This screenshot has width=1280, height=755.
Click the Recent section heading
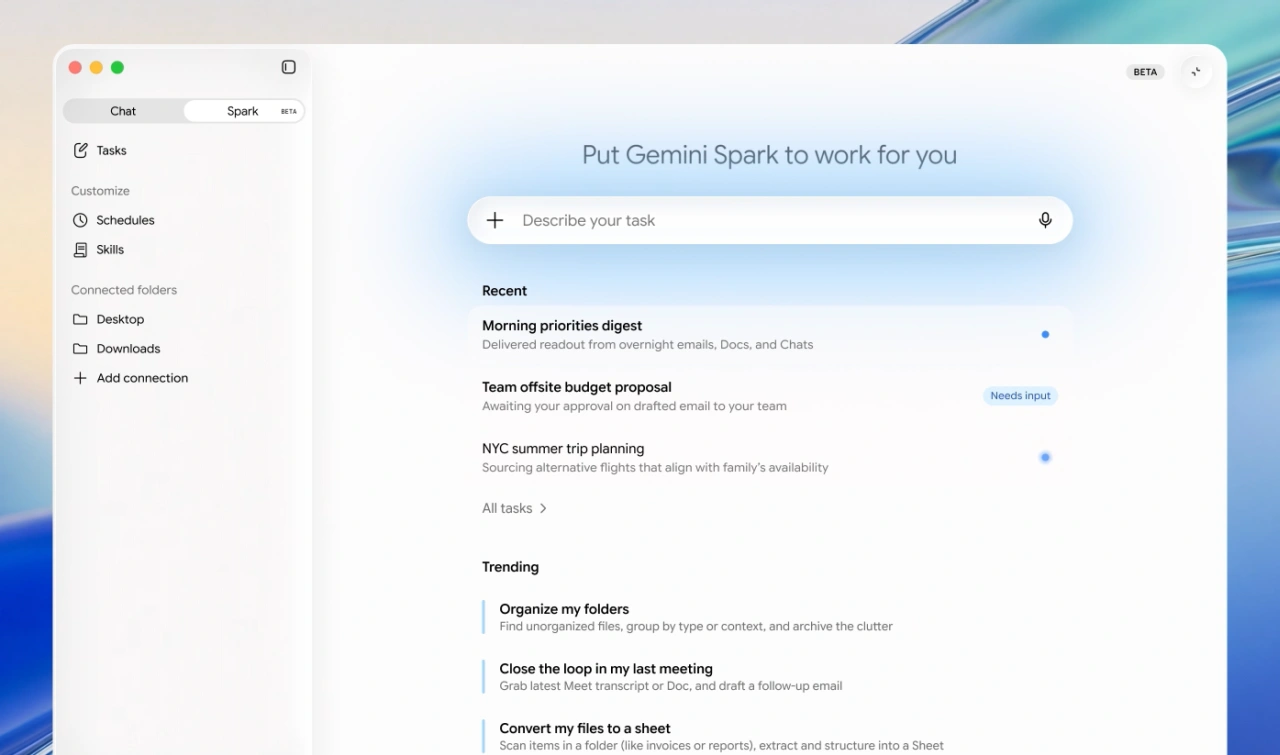[x=504, y=291]
